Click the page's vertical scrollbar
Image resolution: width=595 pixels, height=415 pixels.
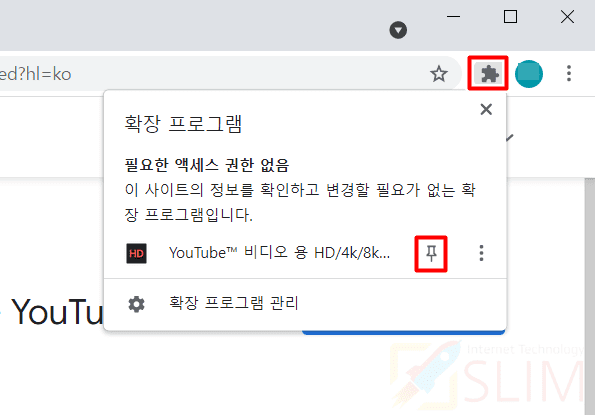[x=590, y=296]
